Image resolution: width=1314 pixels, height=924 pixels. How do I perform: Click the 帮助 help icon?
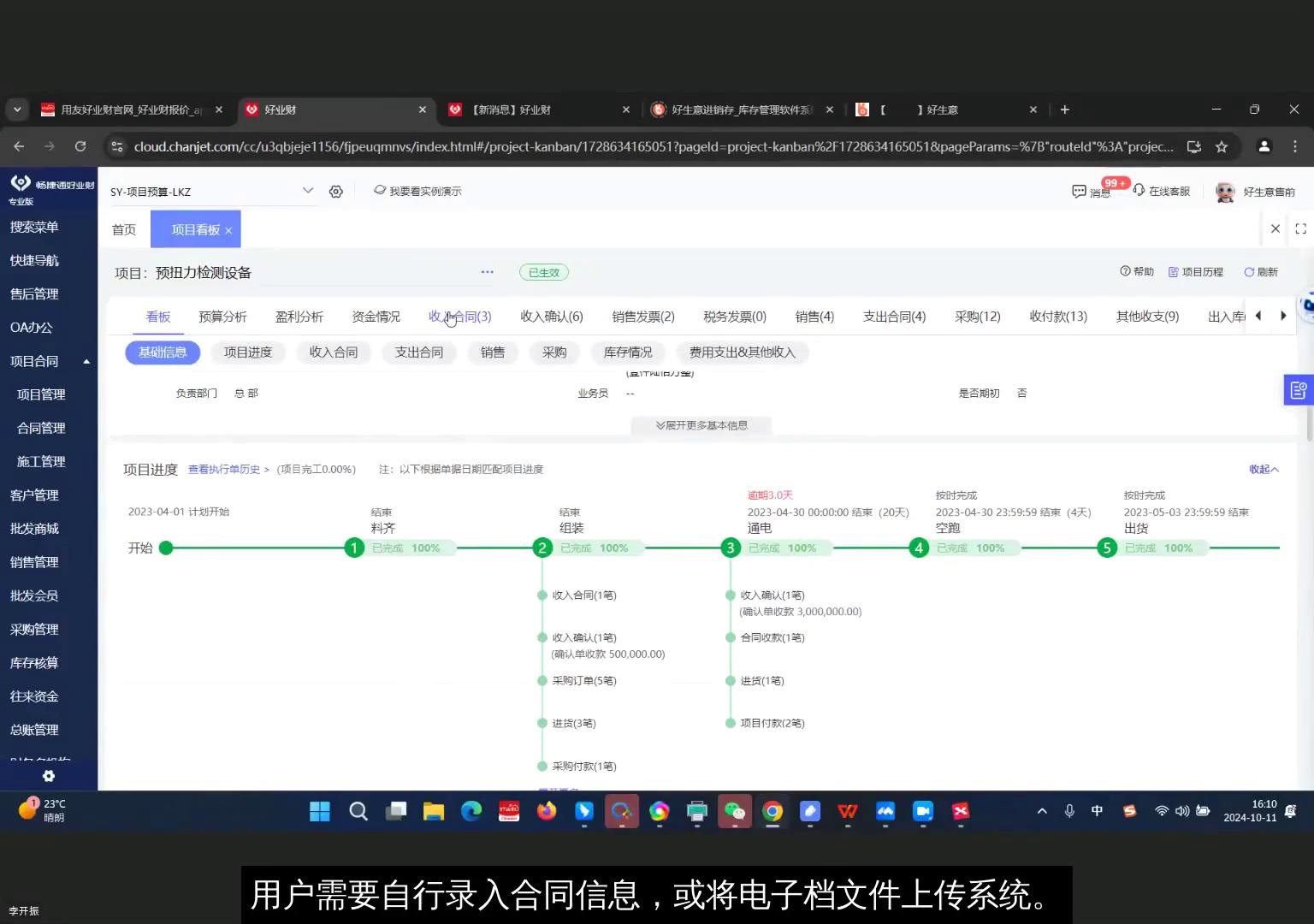[x=1136, y=271]
